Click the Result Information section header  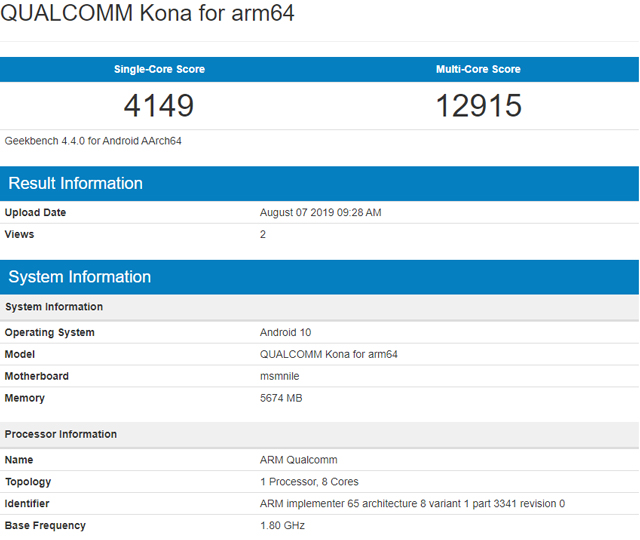coord(76,183)
